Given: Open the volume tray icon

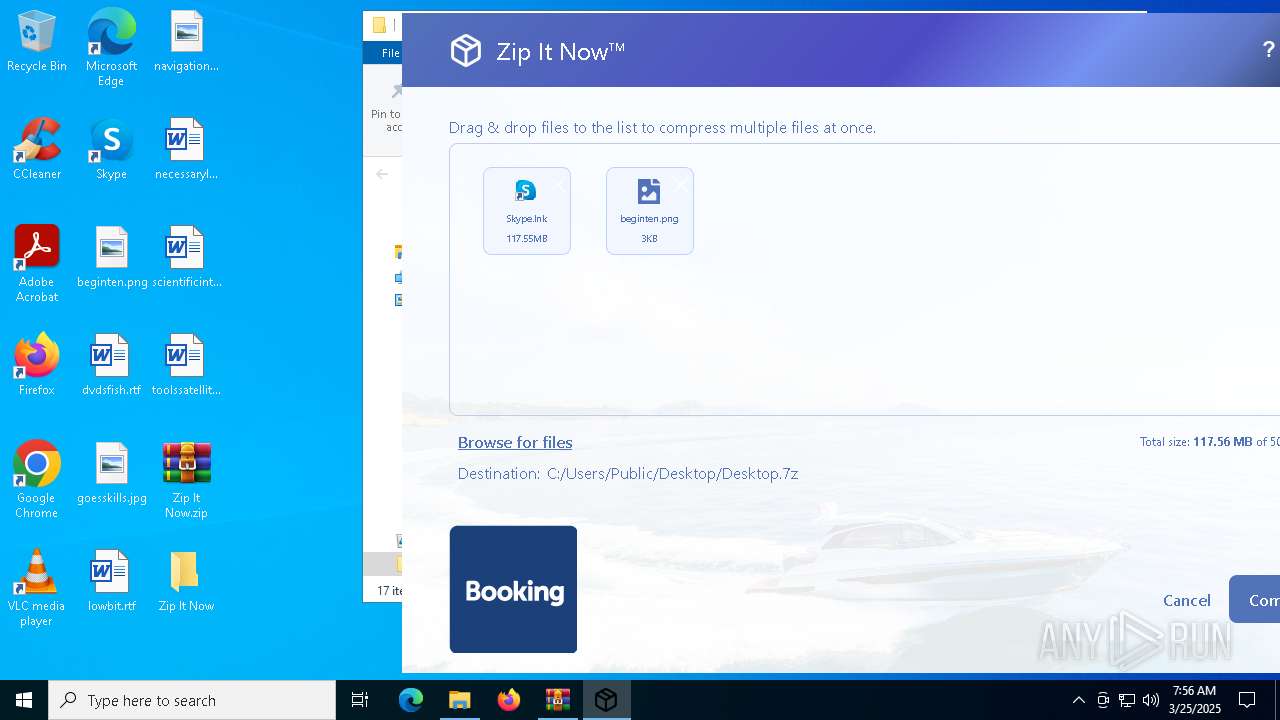Looking at the screenshot, I should [1151, 700].
